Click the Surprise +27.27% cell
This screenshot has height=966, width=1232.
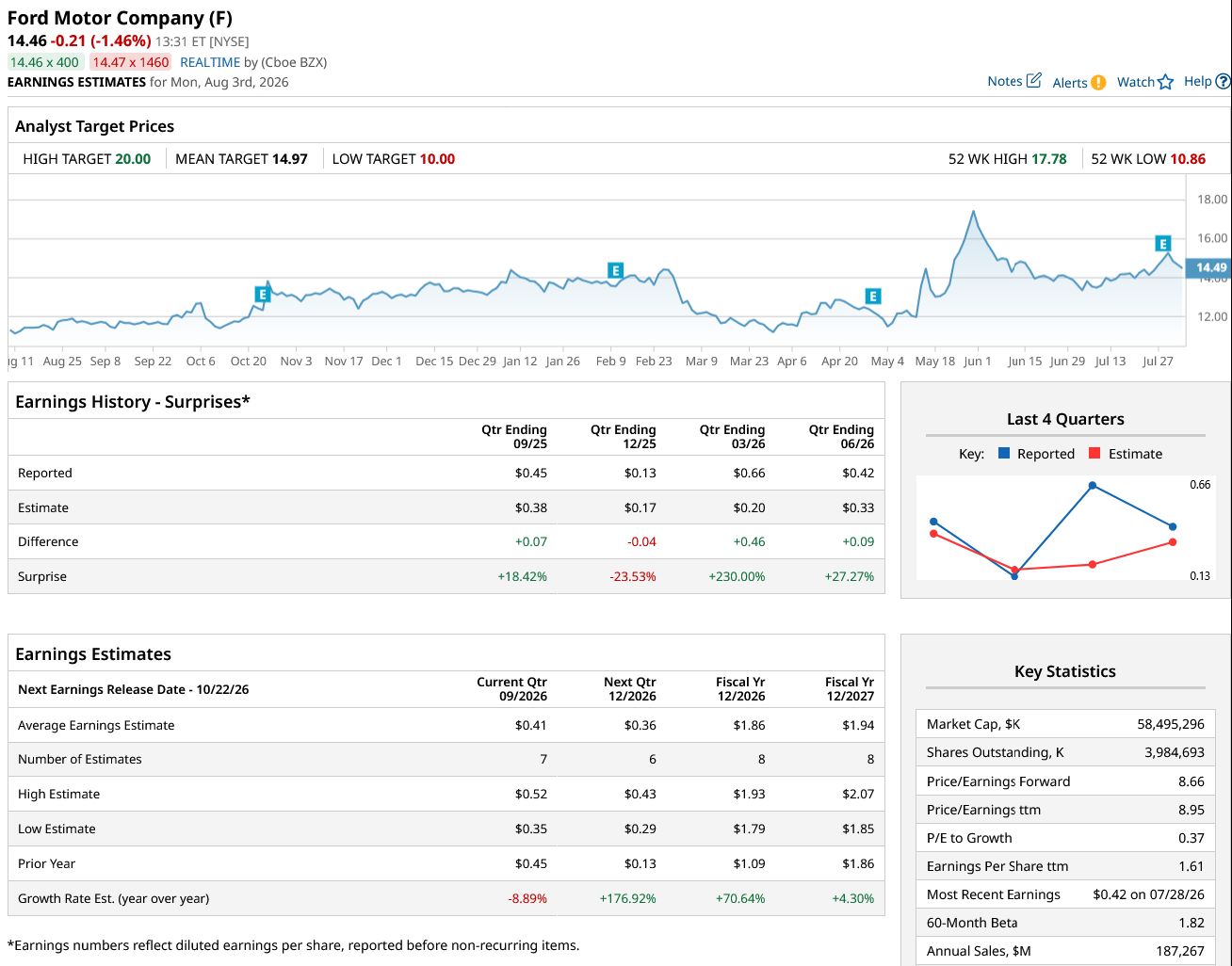[849, 576]
